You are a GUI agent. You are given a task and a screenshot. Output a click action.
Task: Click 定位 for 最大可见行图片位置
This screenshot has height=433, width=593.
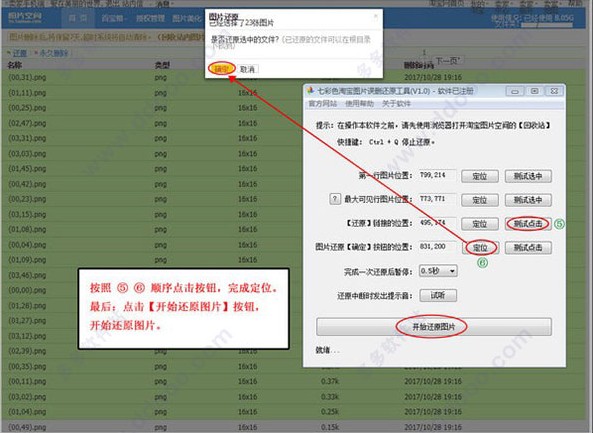[x=480, y=200]
